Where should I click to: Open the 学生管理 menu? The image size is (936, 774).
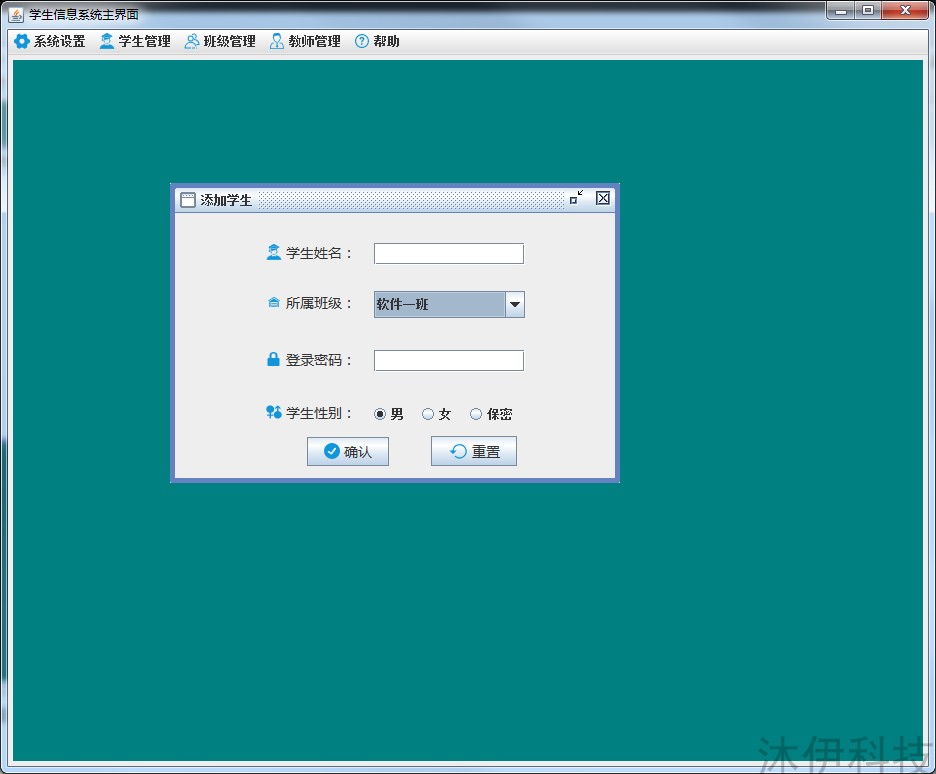[x=136, y=41]
